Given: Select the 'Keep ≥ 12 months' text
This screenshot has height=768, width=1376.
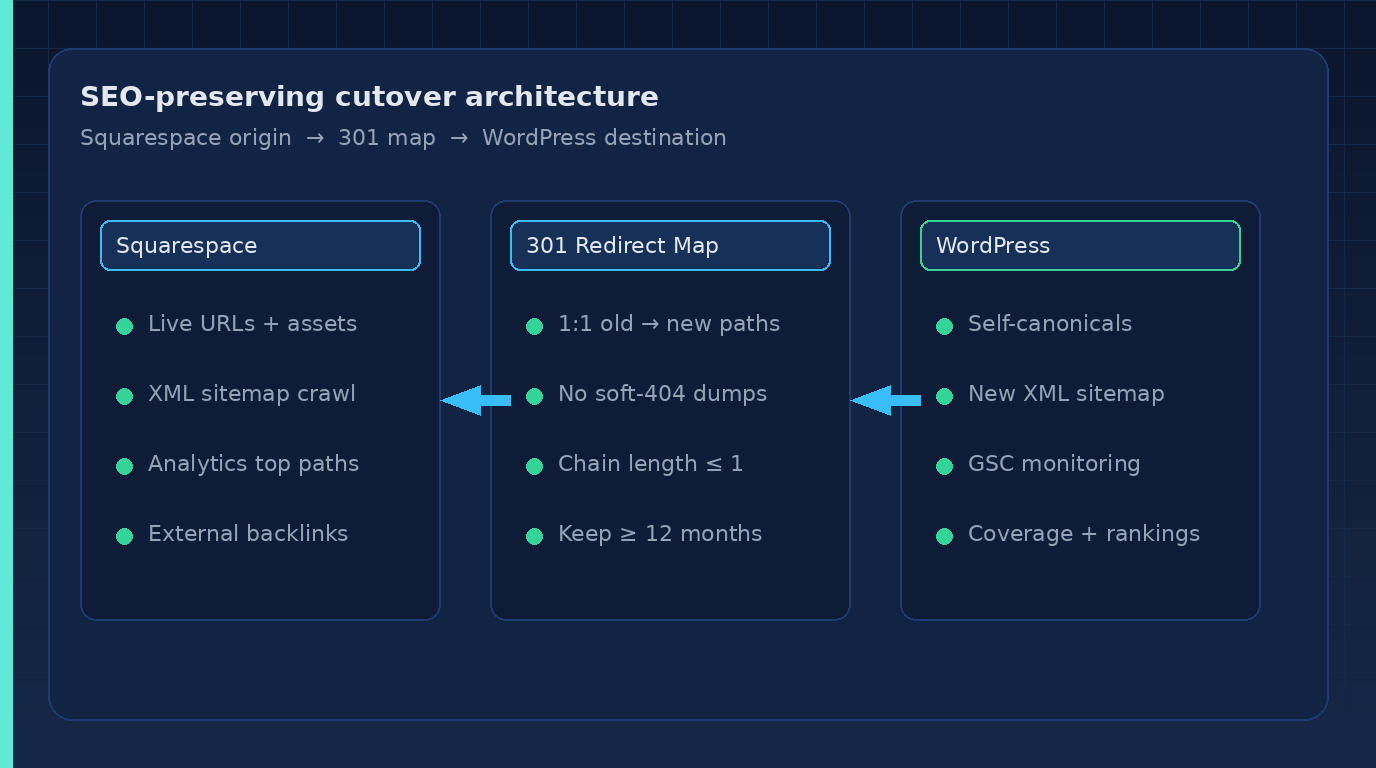Looking at the screenshot, I should 660,534.
